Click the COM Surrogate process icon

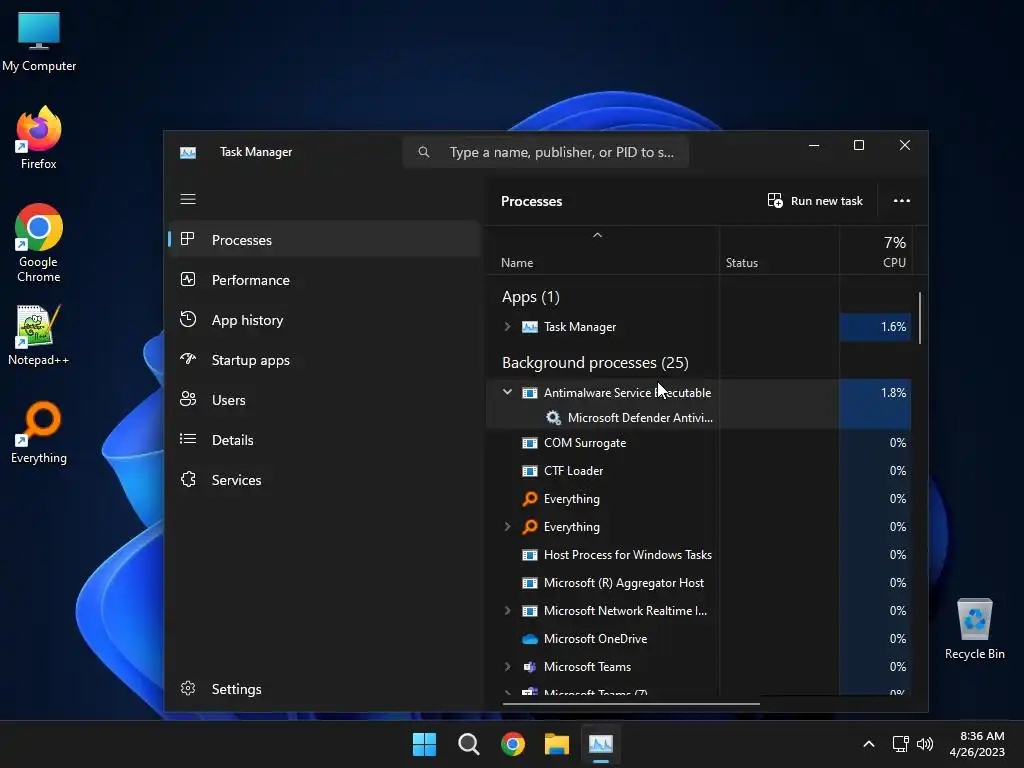[530, 443]
